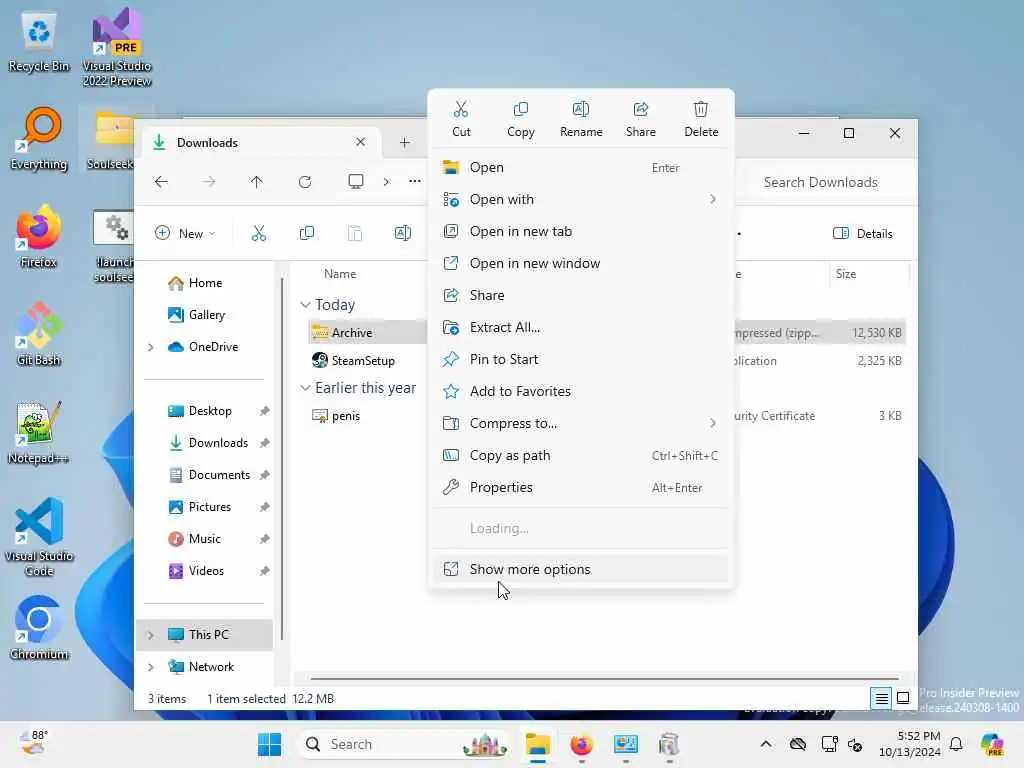
Task: Choose Extract All... option
Action: pyautogui.click(x=581, y=327)
